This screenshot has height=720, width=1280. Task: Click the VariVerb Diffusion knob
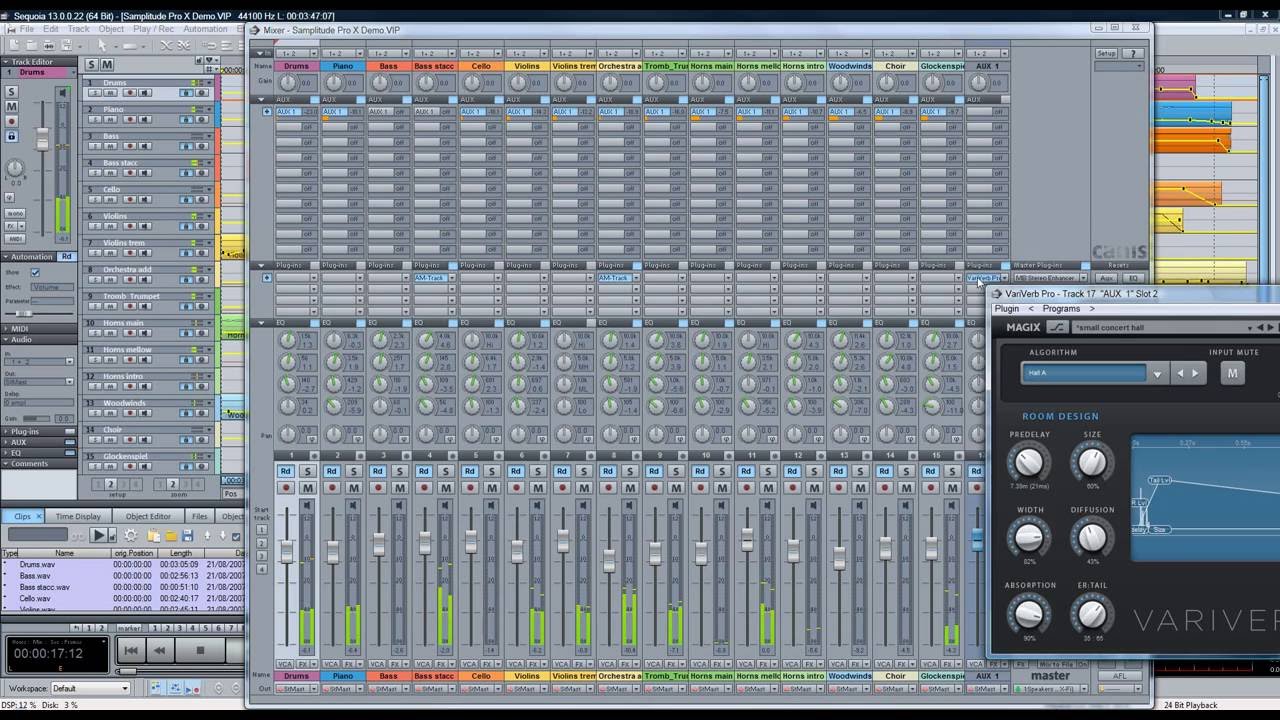[x=1092, y=538]
